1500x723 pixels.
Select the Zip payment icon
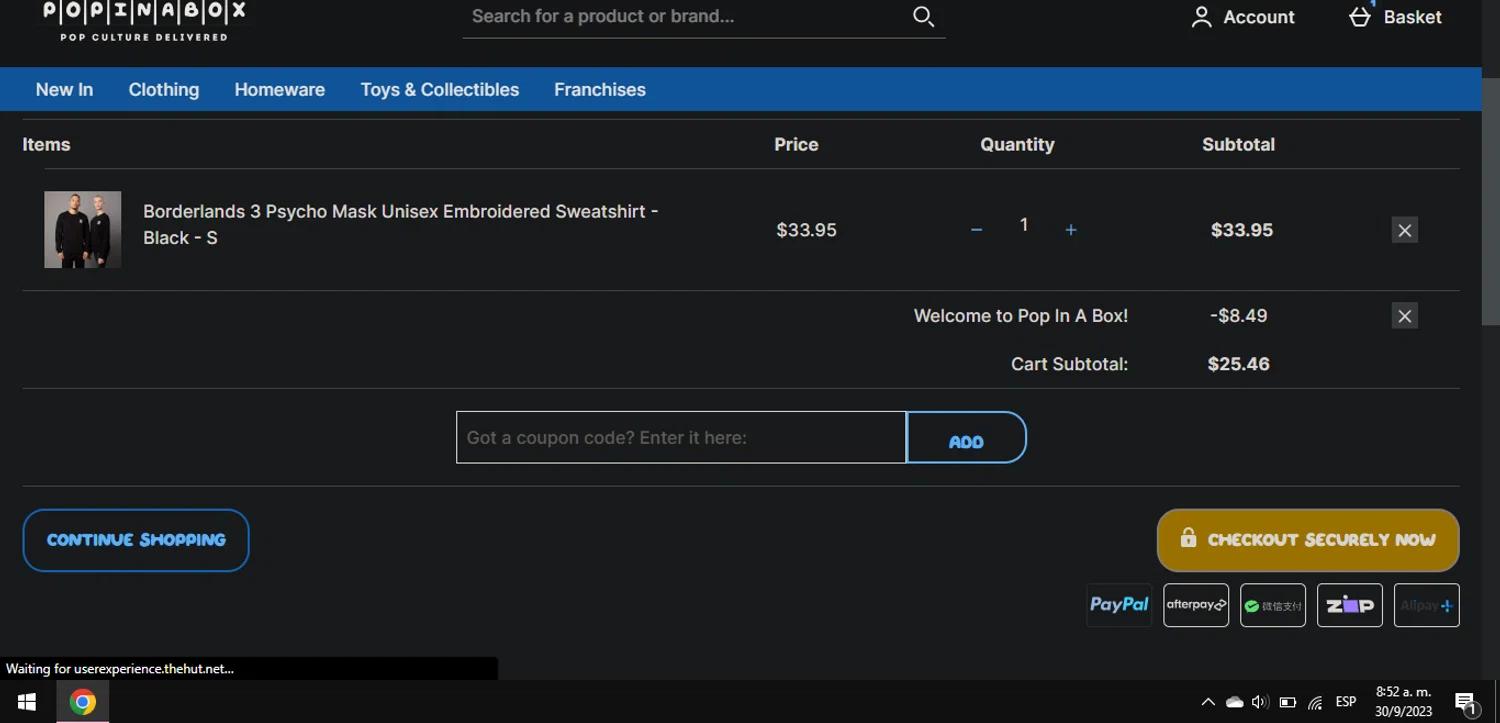(1350, 605)
